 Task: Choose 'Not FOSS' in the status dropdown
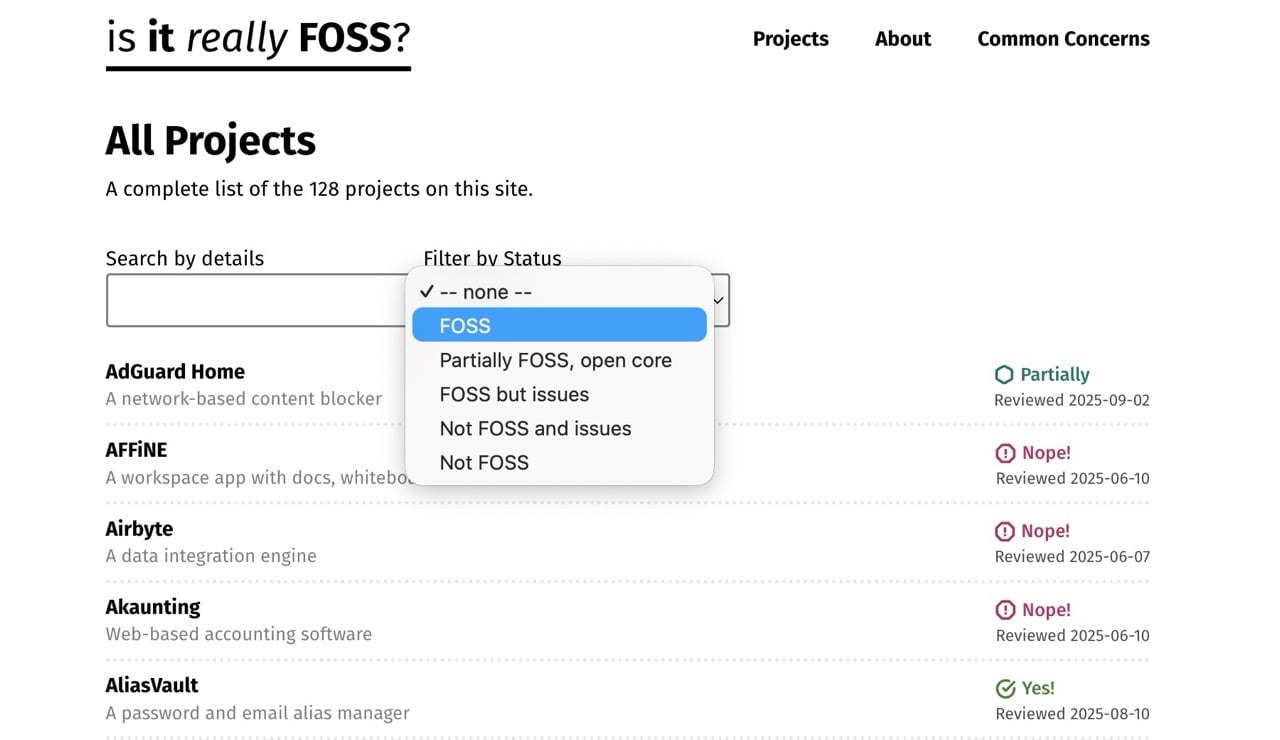pos(484,462)
